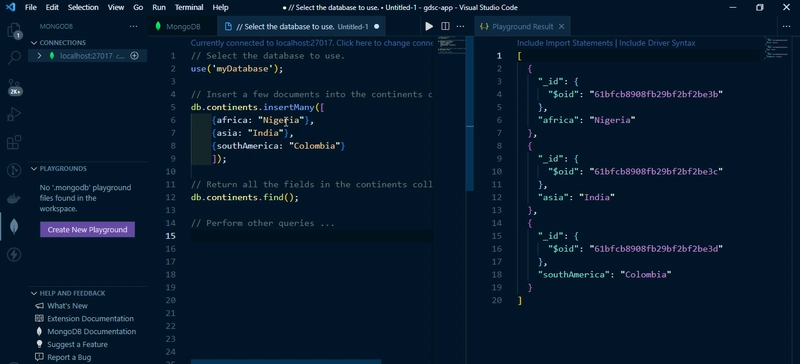Click the playground editor minimap
The image size is (800, 364).
click(x=451, y=46)
